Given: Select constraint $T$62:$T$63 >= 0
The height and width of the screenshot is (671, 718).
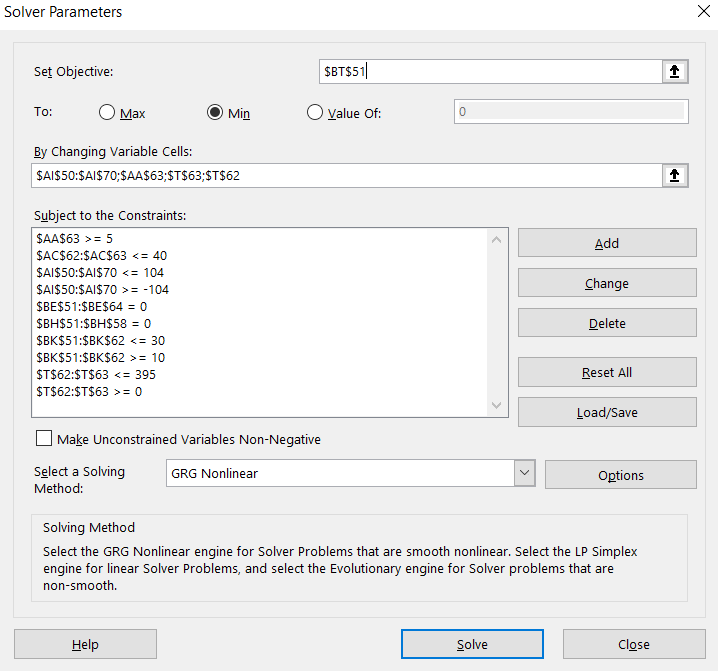Looking at the screenshot, I should click(x=89, y=391).
